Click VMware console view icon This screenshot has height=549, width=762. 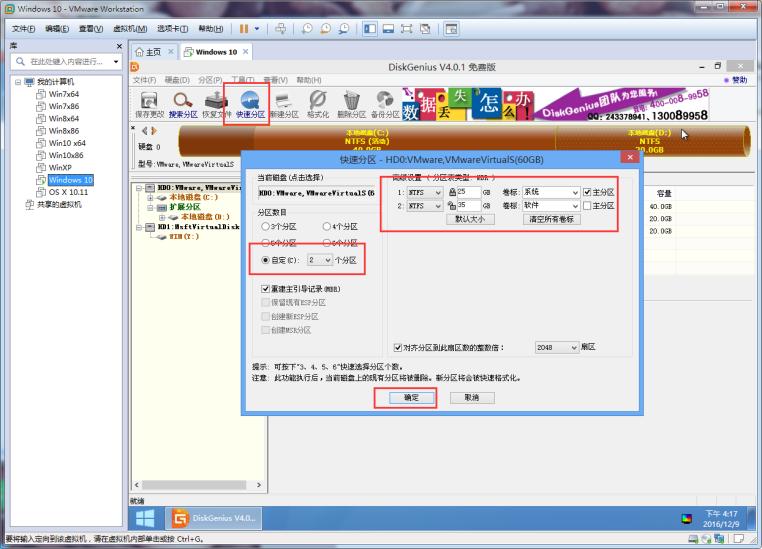click(451, 29)
